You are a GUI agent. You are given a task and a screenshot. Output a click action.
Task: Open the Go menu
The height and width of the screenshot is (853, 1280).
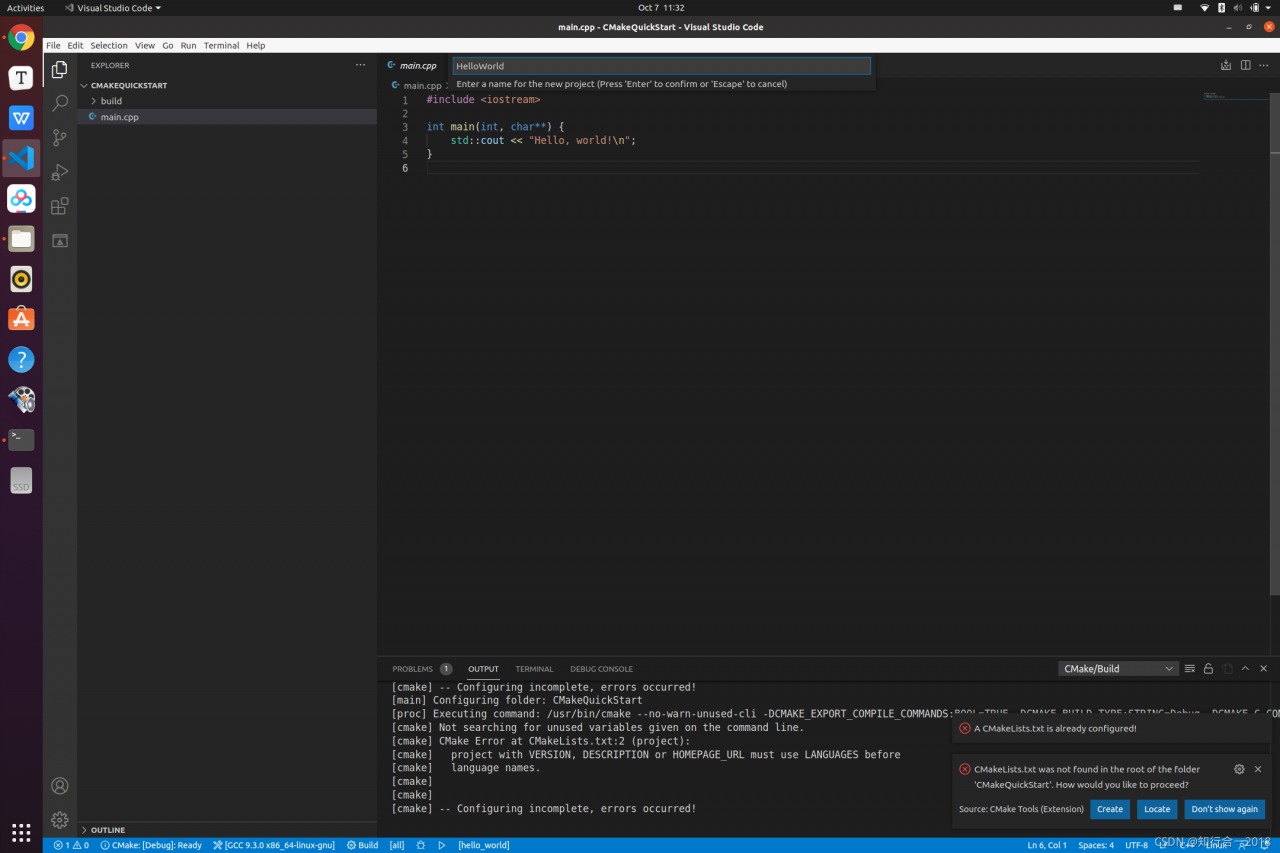tap(168, 45)
